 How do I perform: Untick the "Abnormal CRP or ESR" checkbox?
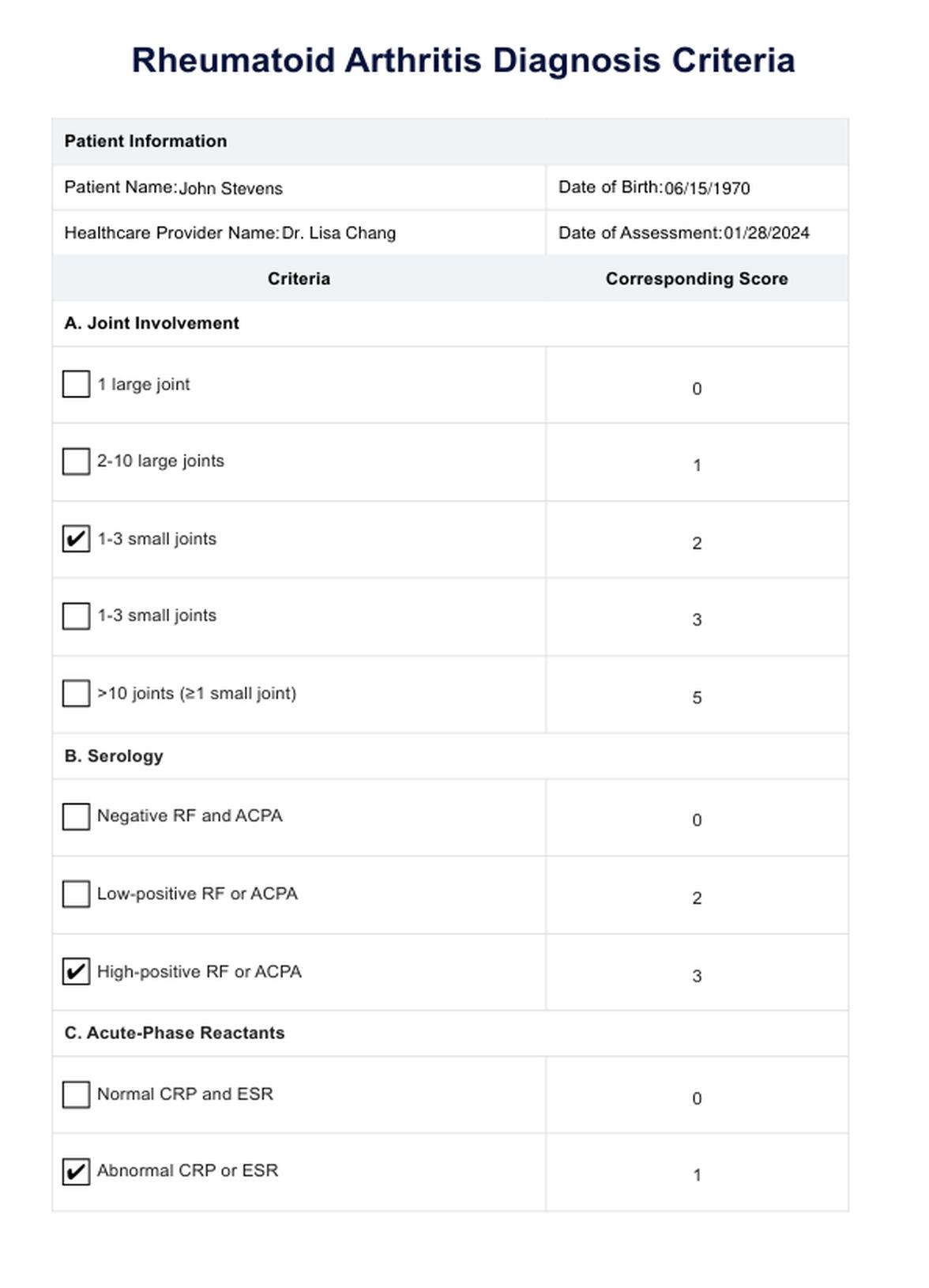point(76,1171)
